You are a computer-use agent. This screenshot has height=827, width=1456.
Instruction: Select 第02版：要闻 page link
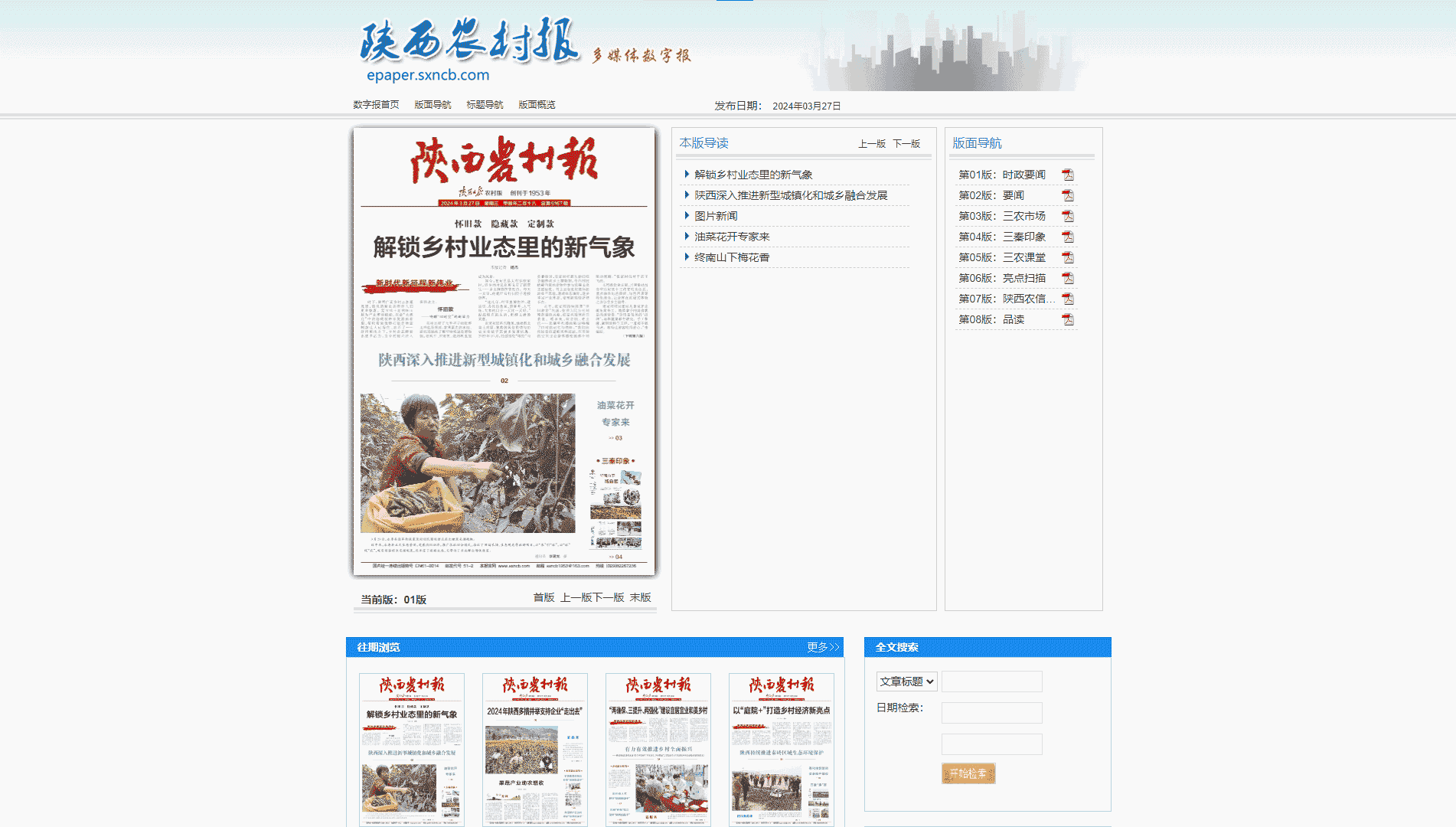pyautogui.click(x=991, y=195)
